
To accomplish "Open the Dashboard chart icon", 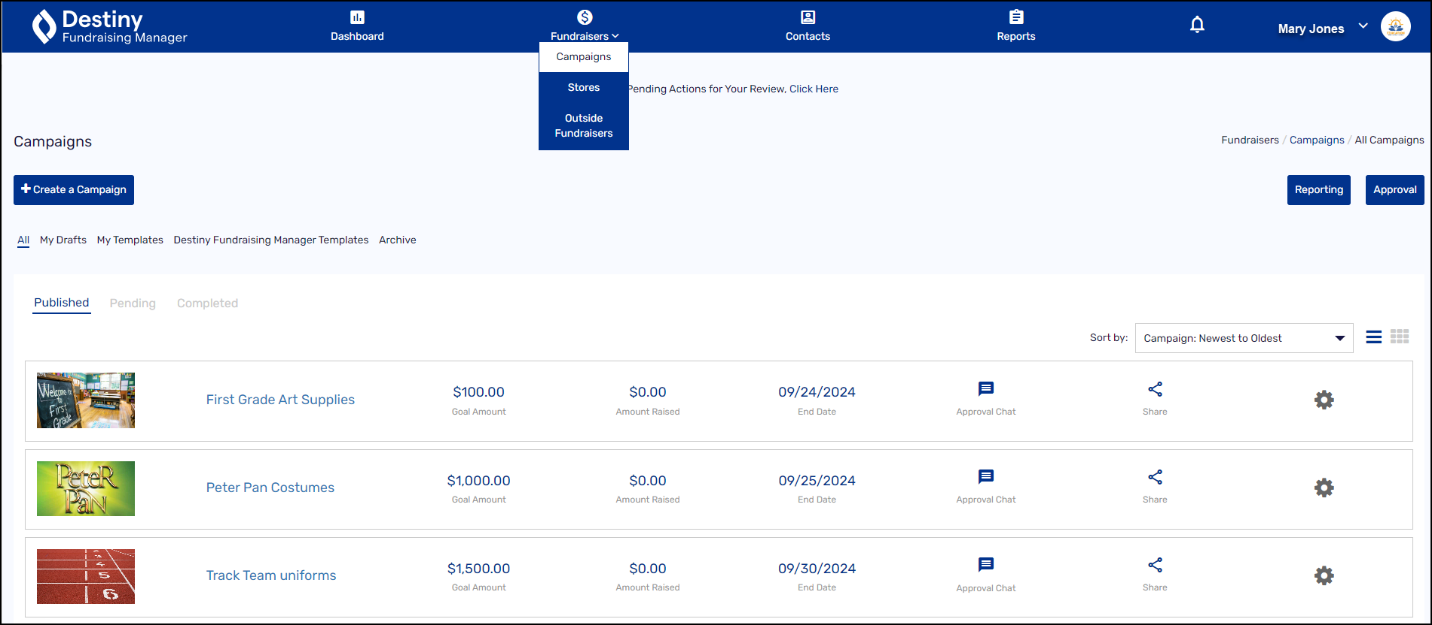I will (357, 17).
